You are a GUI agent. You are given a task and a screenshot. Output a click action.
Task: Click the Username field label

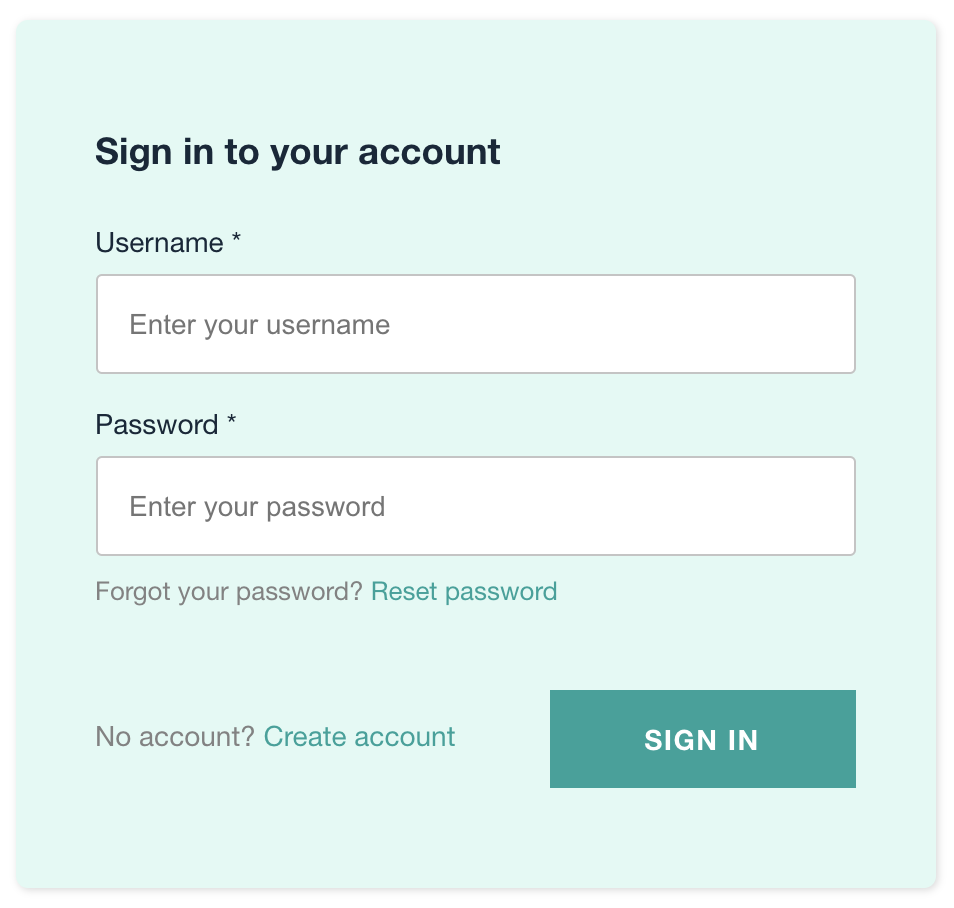(x=159, y=243)
